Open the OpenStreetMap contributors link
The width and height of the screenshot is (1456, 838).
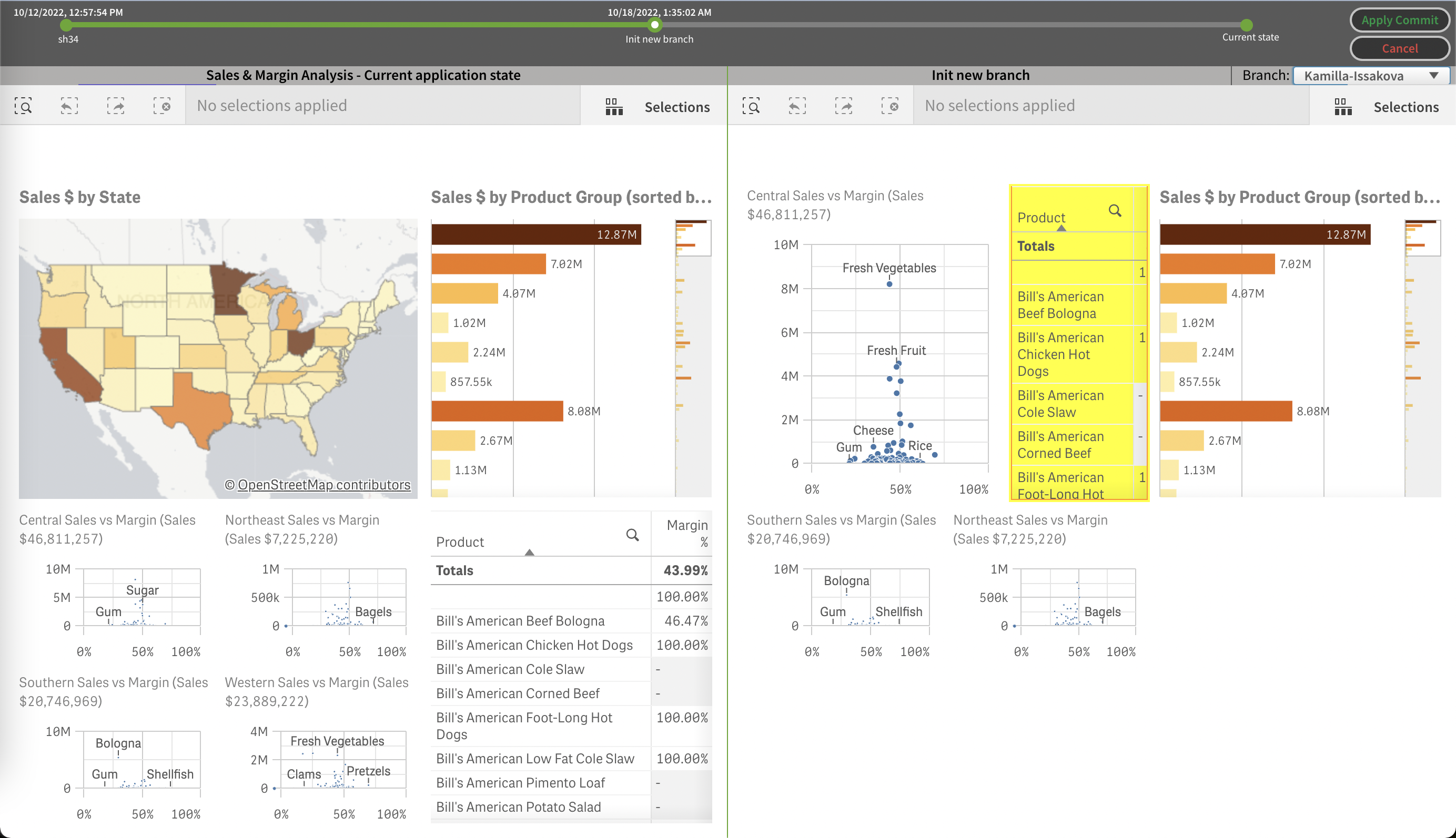pyautogui.click(x=323, y=485)
